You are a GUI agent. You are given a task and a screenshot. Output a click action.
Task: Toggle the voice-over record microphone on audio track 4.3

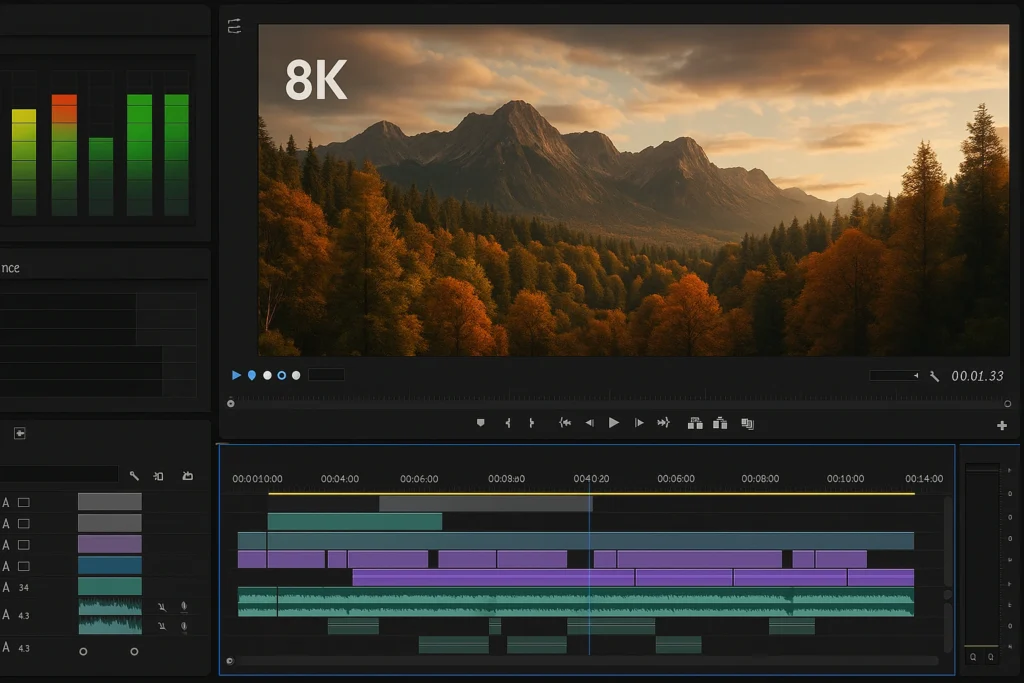(184, 607)
